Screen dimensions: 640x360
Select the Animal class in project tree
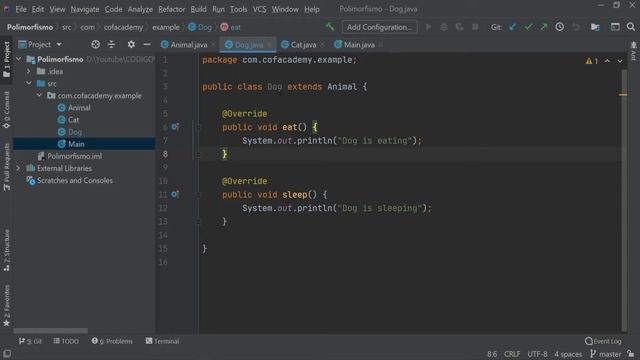coord(74,108)
